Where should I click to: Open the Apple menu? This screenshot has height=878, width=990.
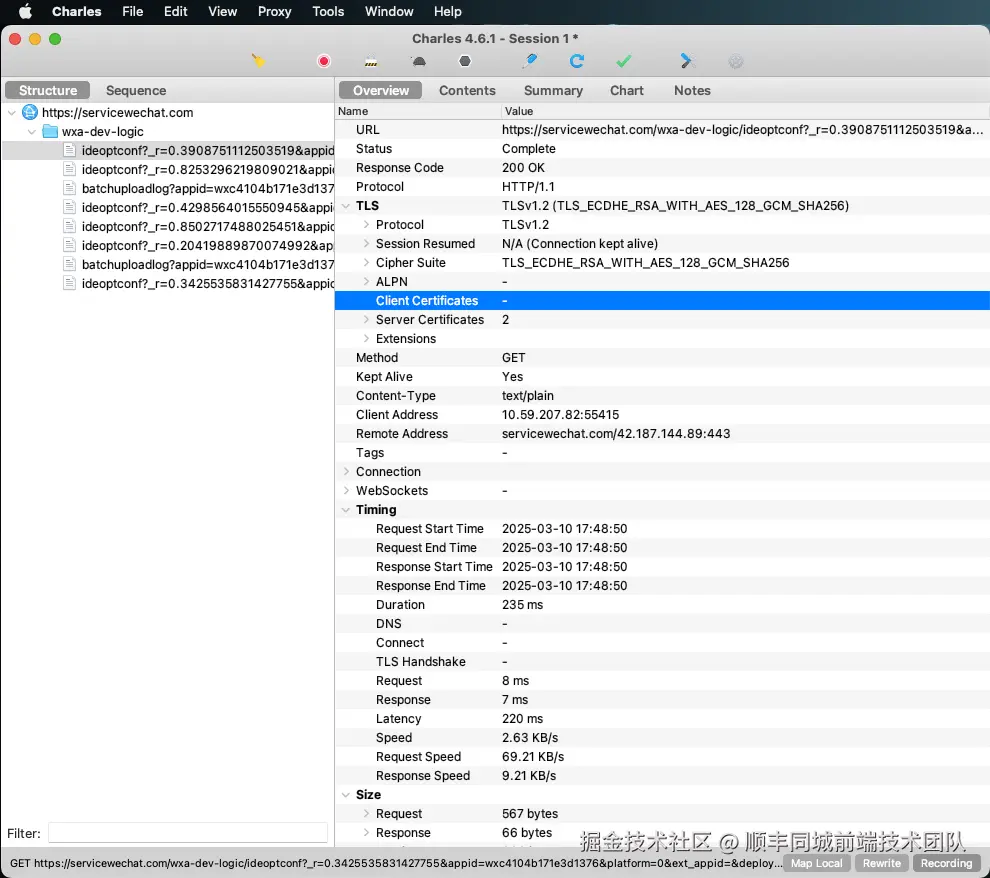(x=25, y=11)
